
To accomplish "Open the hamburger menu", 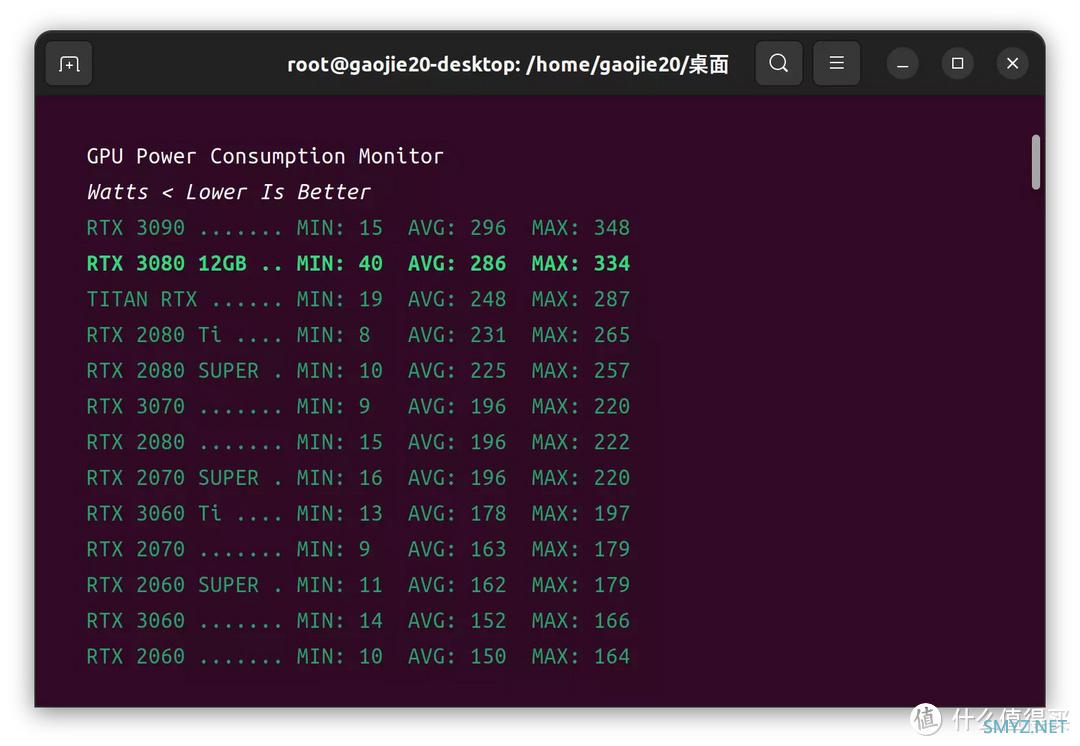I will (x=836, y=63).
